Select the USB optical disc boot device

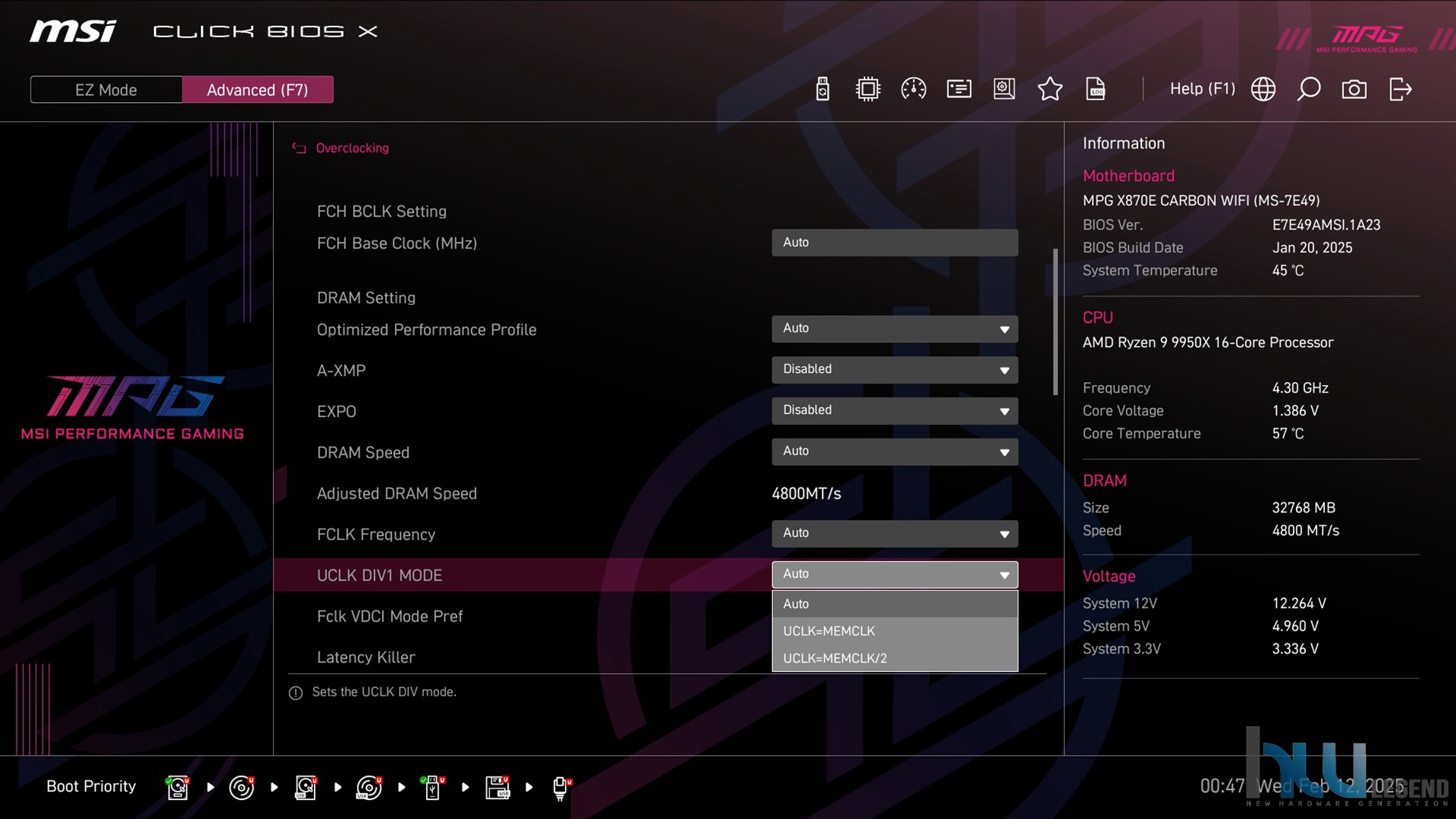click(x=369, y=787)
